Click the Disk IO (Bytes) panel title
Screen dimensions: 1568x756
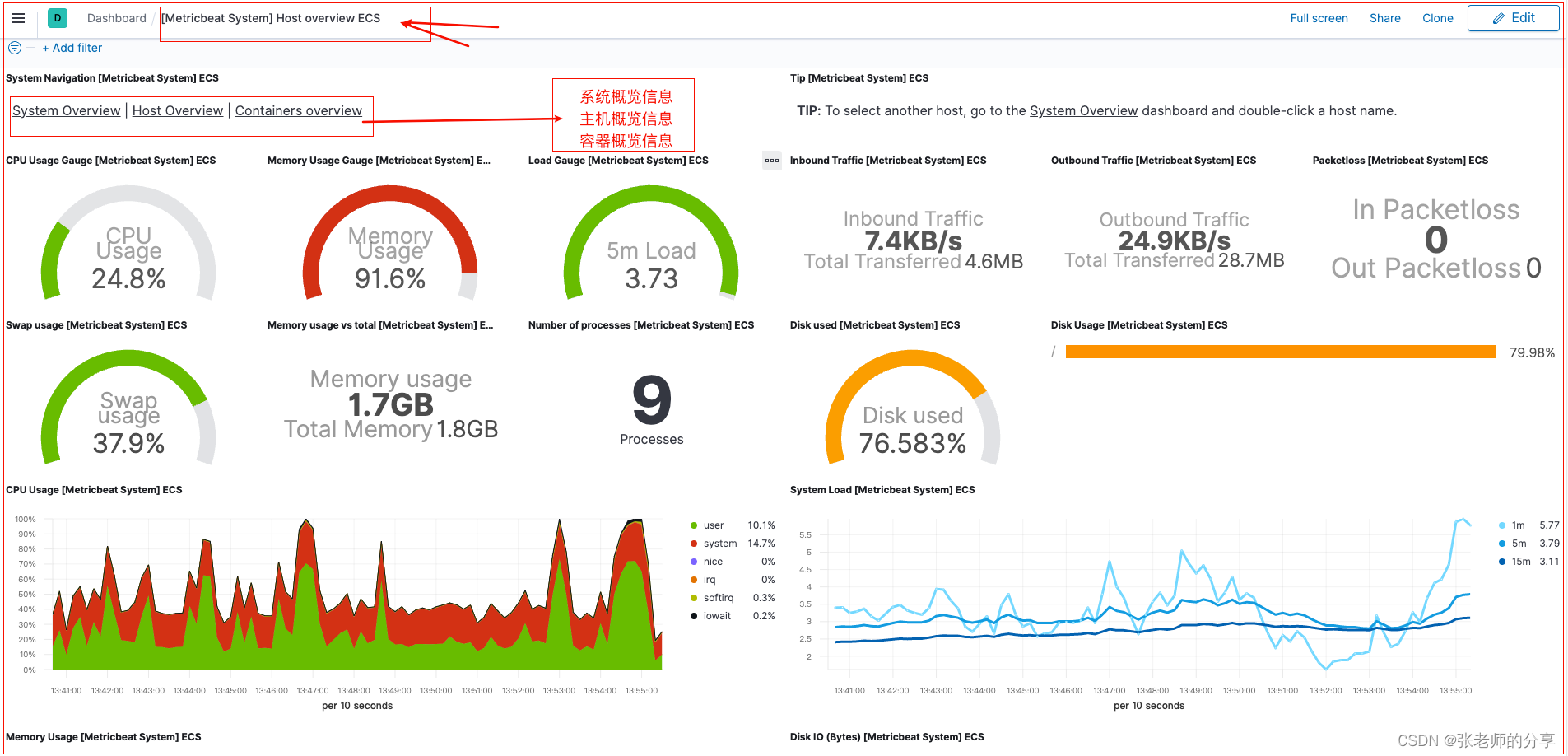(887, 737)
